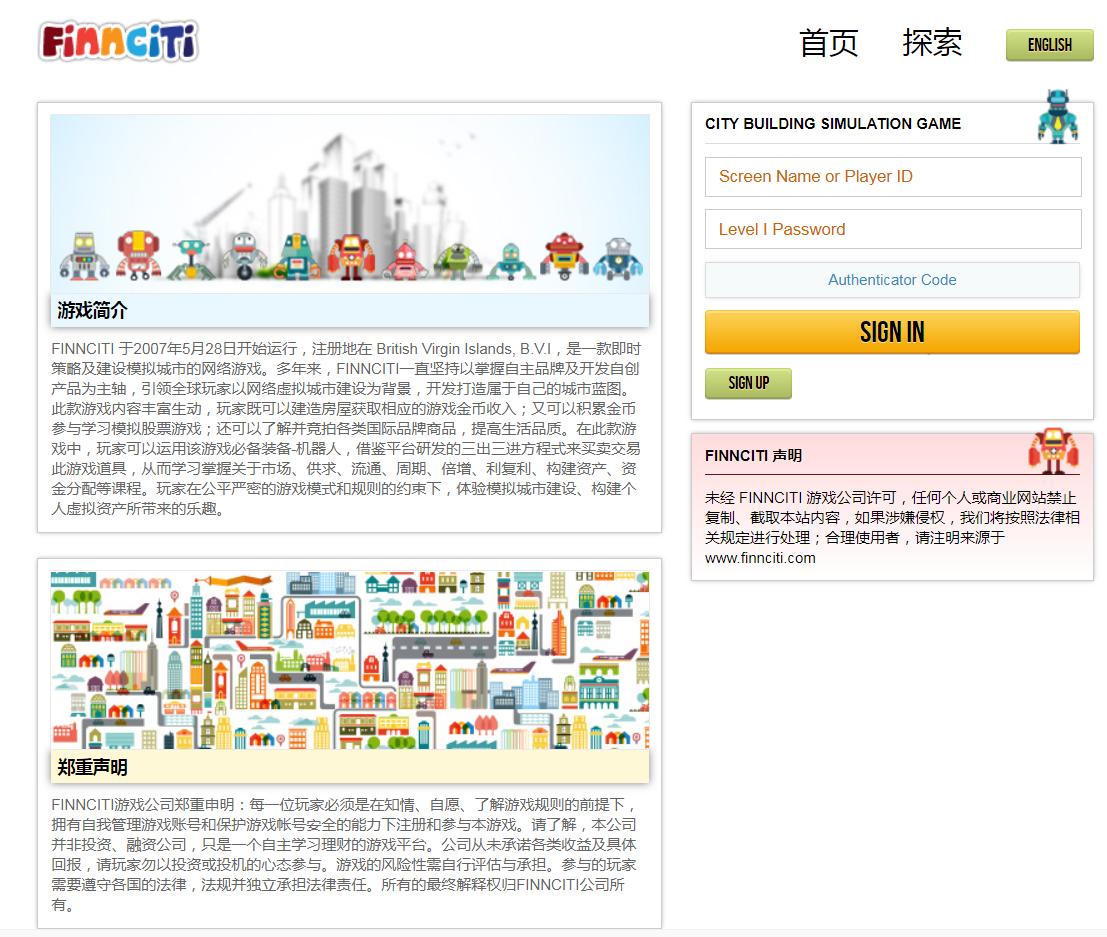Open the 首页 home menu

tap(828, 43)
